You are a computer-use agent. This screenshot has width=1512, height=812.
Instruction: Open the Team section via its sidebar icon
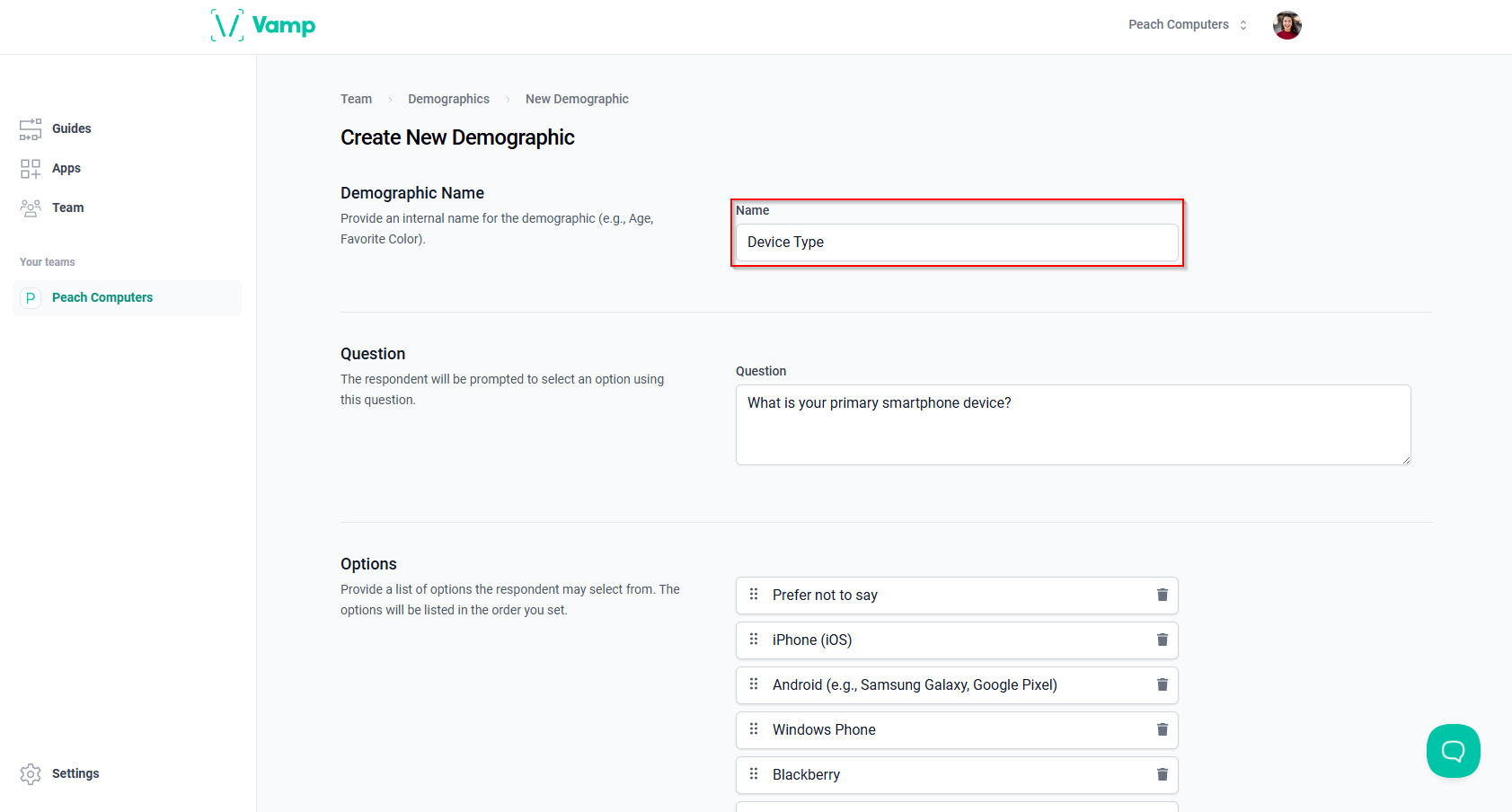click(31, 207)
